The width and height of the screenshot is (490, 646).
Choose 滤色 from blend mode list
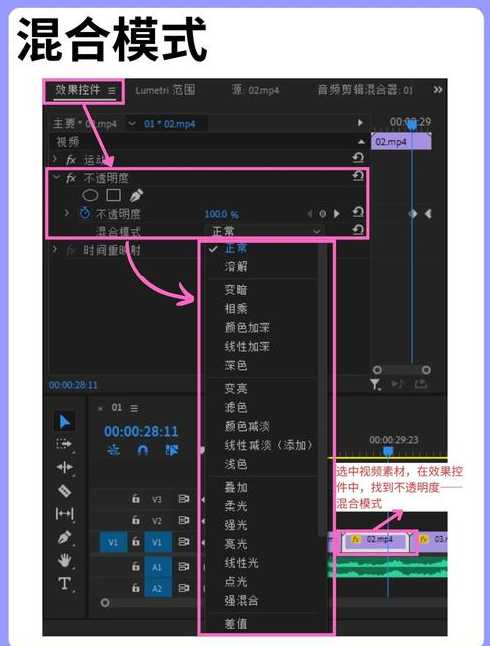pyautogui.click(x=236, y=407)
